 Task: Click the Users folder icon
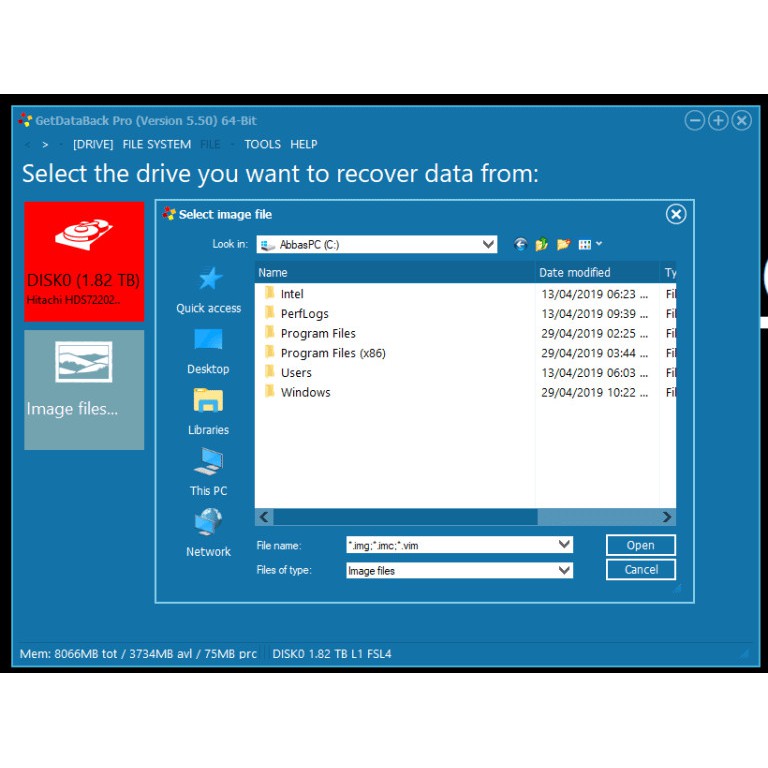[x=269, y=371]
